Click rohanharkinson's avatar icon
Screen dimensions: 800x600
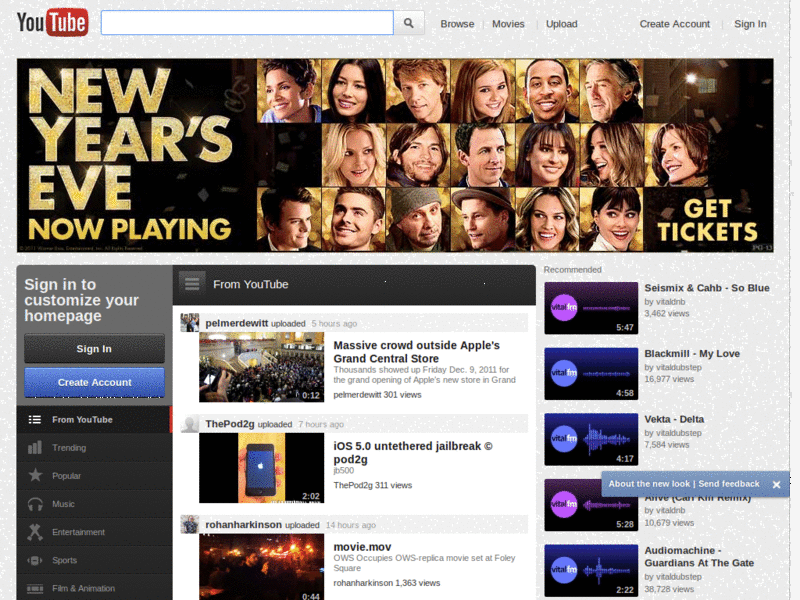coord(190,524)
